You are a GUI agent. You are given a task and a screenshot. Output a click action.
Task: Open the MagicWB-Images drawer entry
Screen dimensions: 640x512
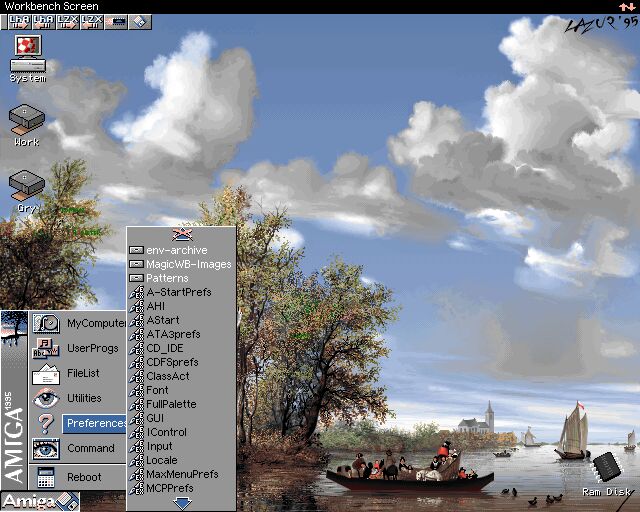[x=181, y=264]
